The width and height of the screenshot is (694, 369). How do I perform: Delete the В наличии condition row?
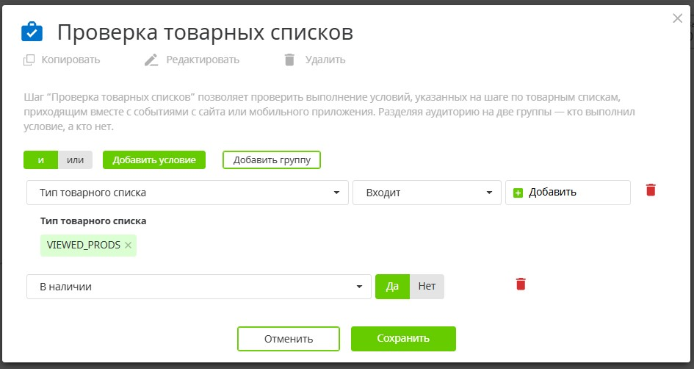tap(521, 284)
